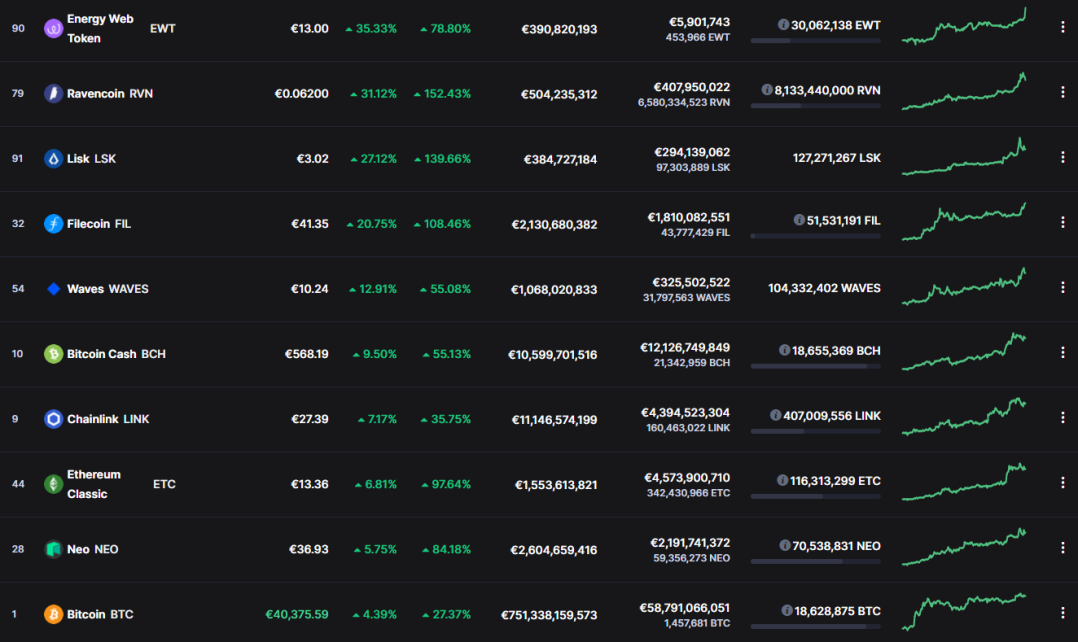This screenshot has height=642, width=1078.
Task: Click Bitcoin's price €40,375.59
Action: (297, 614)
